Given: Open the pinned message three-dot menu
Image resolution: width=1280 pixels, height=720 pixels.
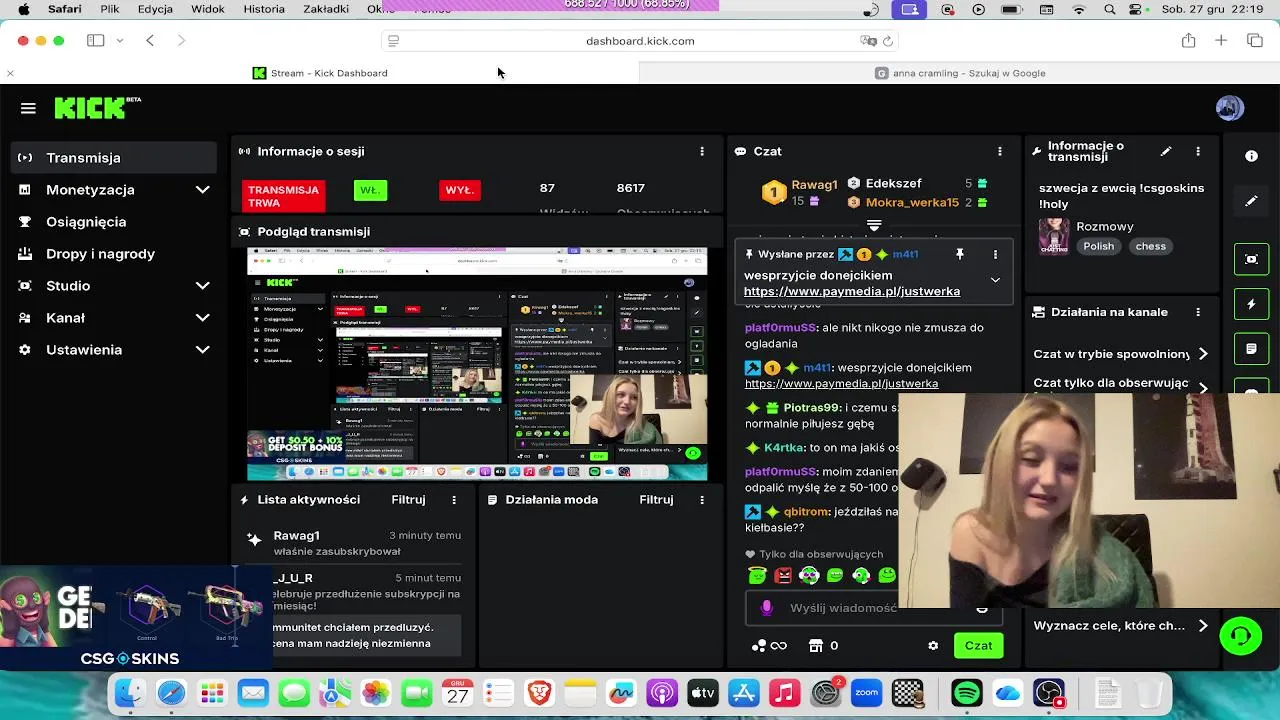Looking at the screenshot, I should click(x=995, y=254).
